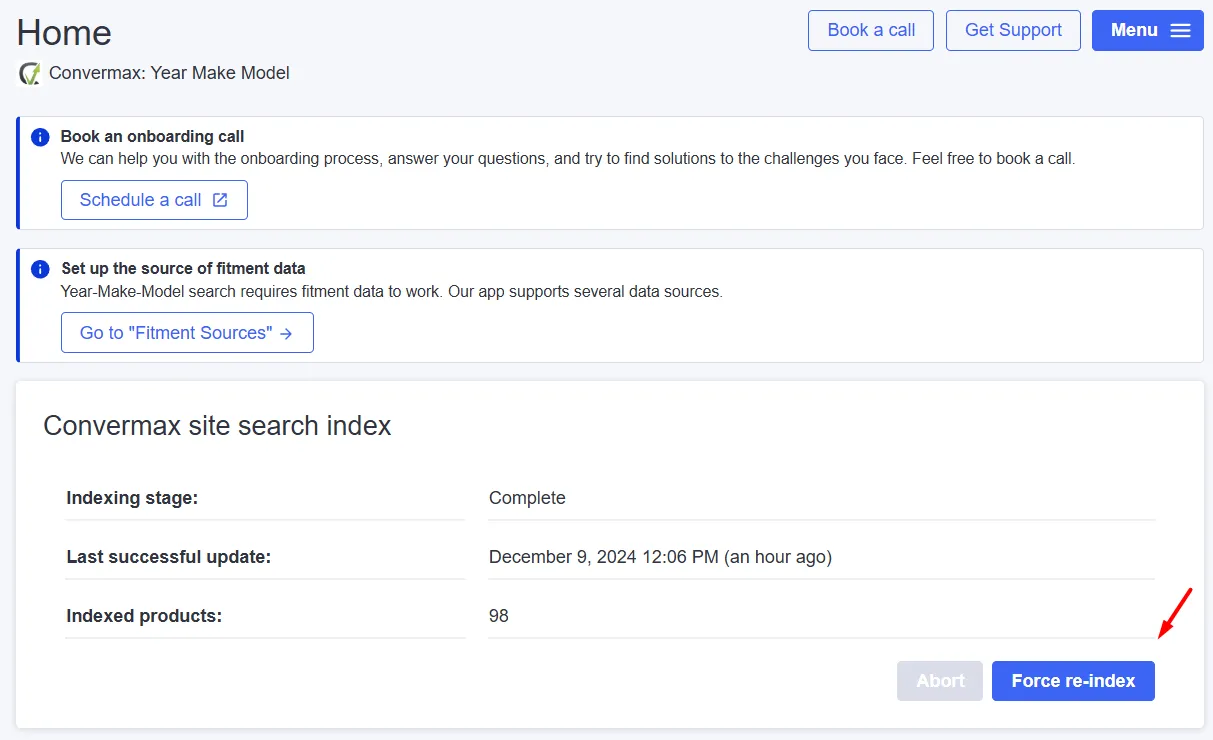Click the "Convermax: Year Make Model" app name
Viewport: 1213px width, 740px height.
(x=169, y=73)
